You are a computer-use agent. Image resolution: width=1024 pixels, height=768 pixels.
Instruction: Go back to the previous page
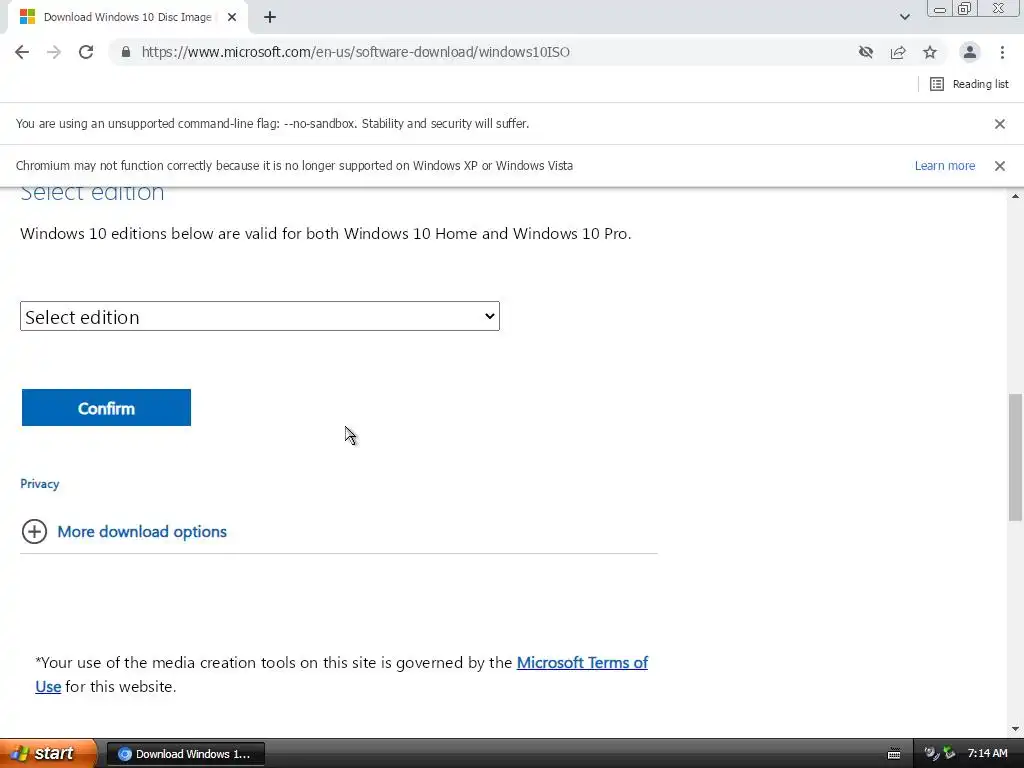(22, 52)
